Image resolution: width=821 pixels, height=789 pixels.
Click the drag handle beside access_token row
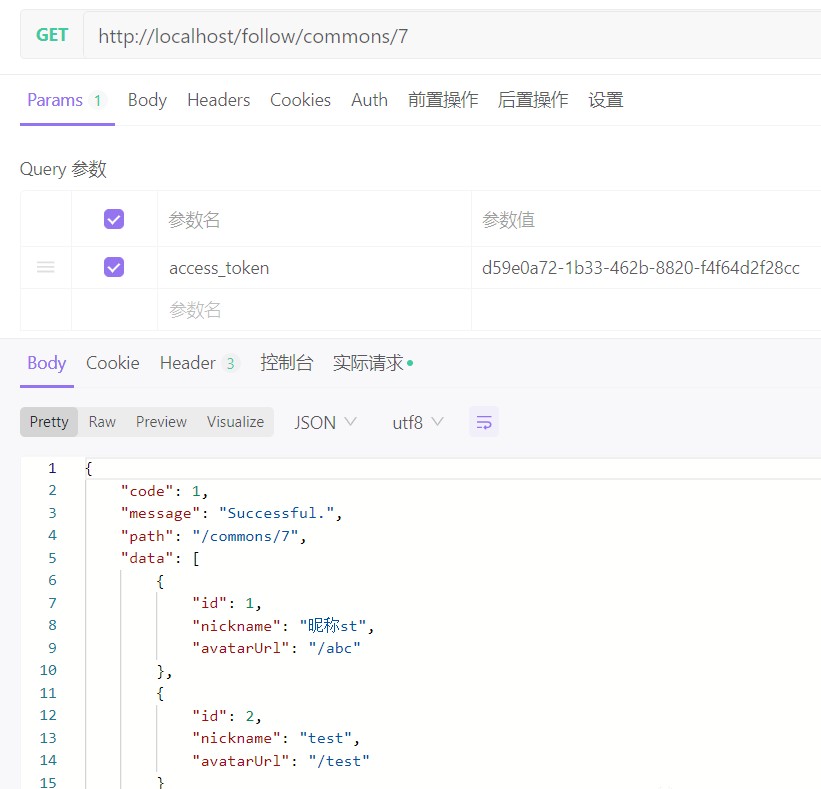(x=46, y=268)
